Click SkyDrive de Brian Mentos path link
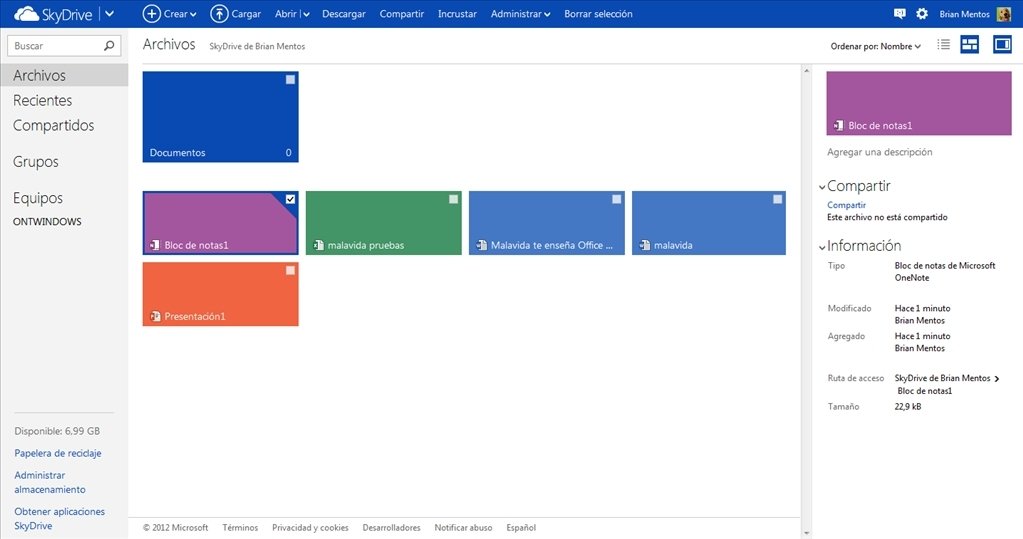This screenshot has height=539, width=1023. pyautogui.click(x=942, y=378)
